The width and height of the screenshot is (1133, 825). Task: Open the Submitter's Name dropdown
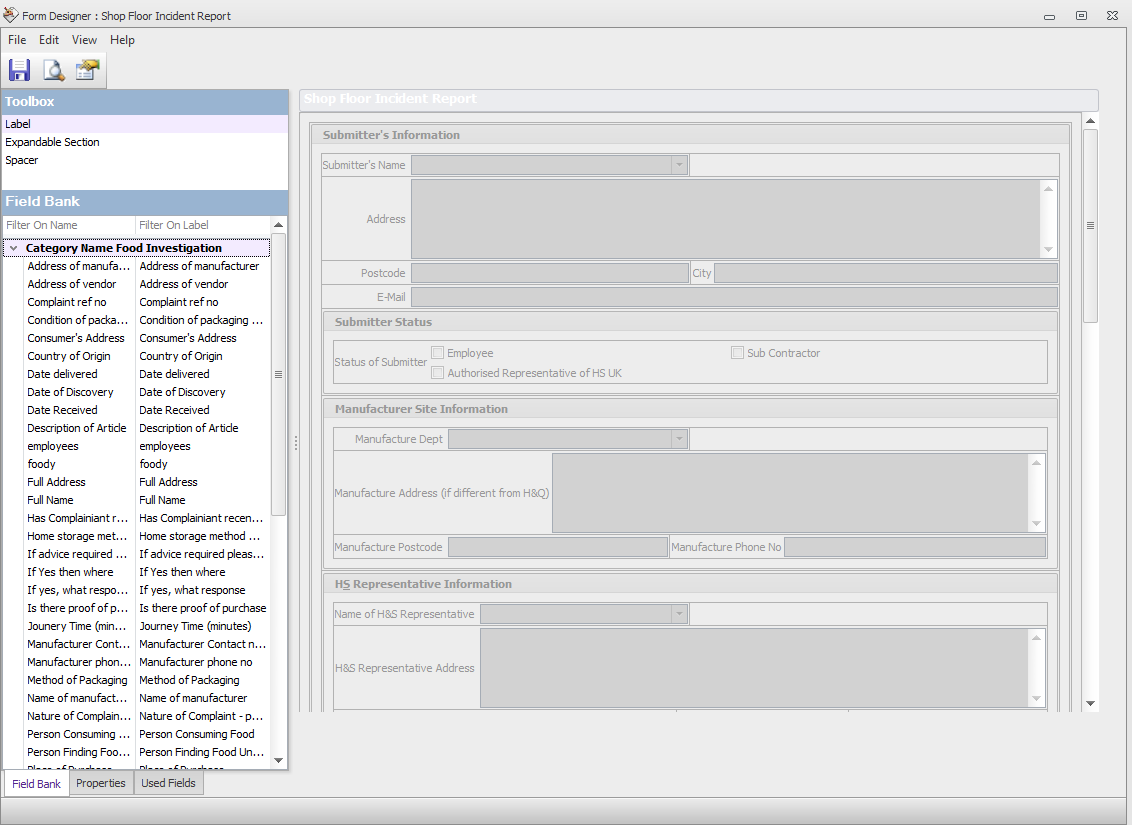click(678, 164)
